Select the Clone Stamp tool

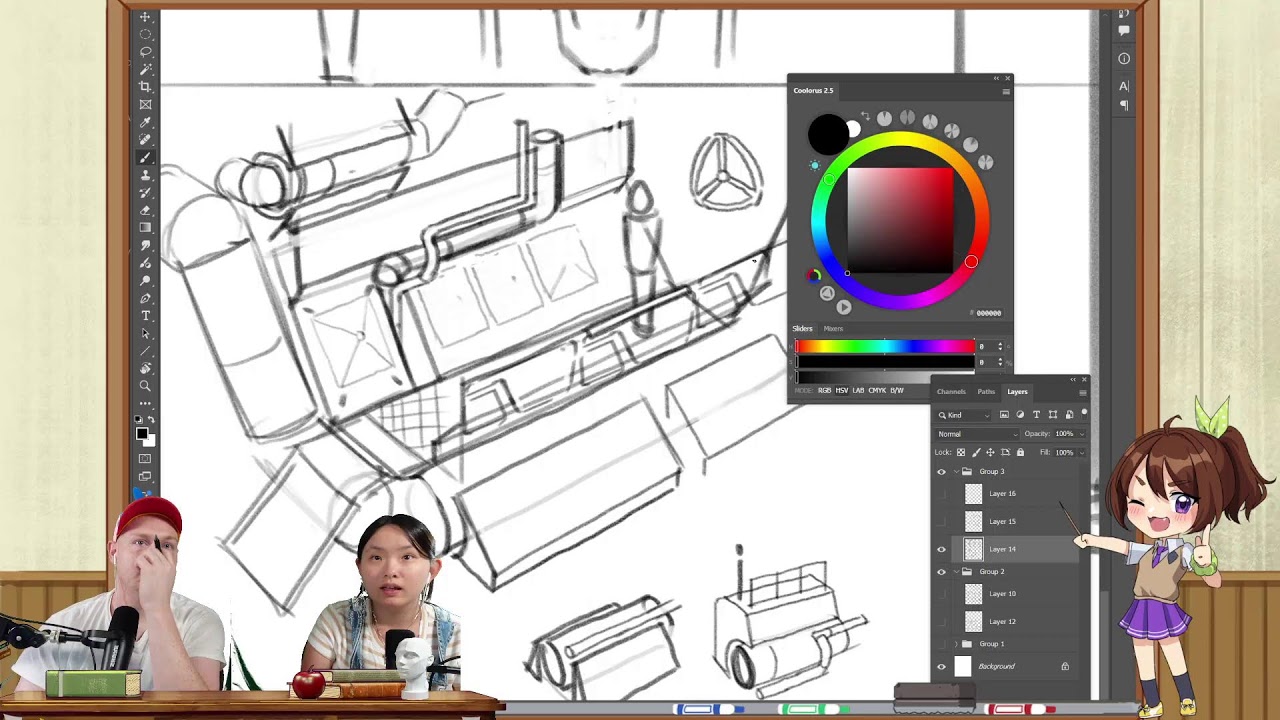145,175
